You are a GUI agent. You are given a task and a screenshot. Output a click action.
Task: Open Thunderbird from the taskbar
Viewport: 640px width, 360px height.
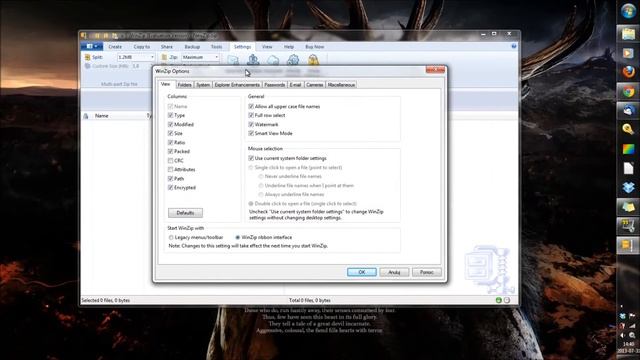tap(628, 111)
